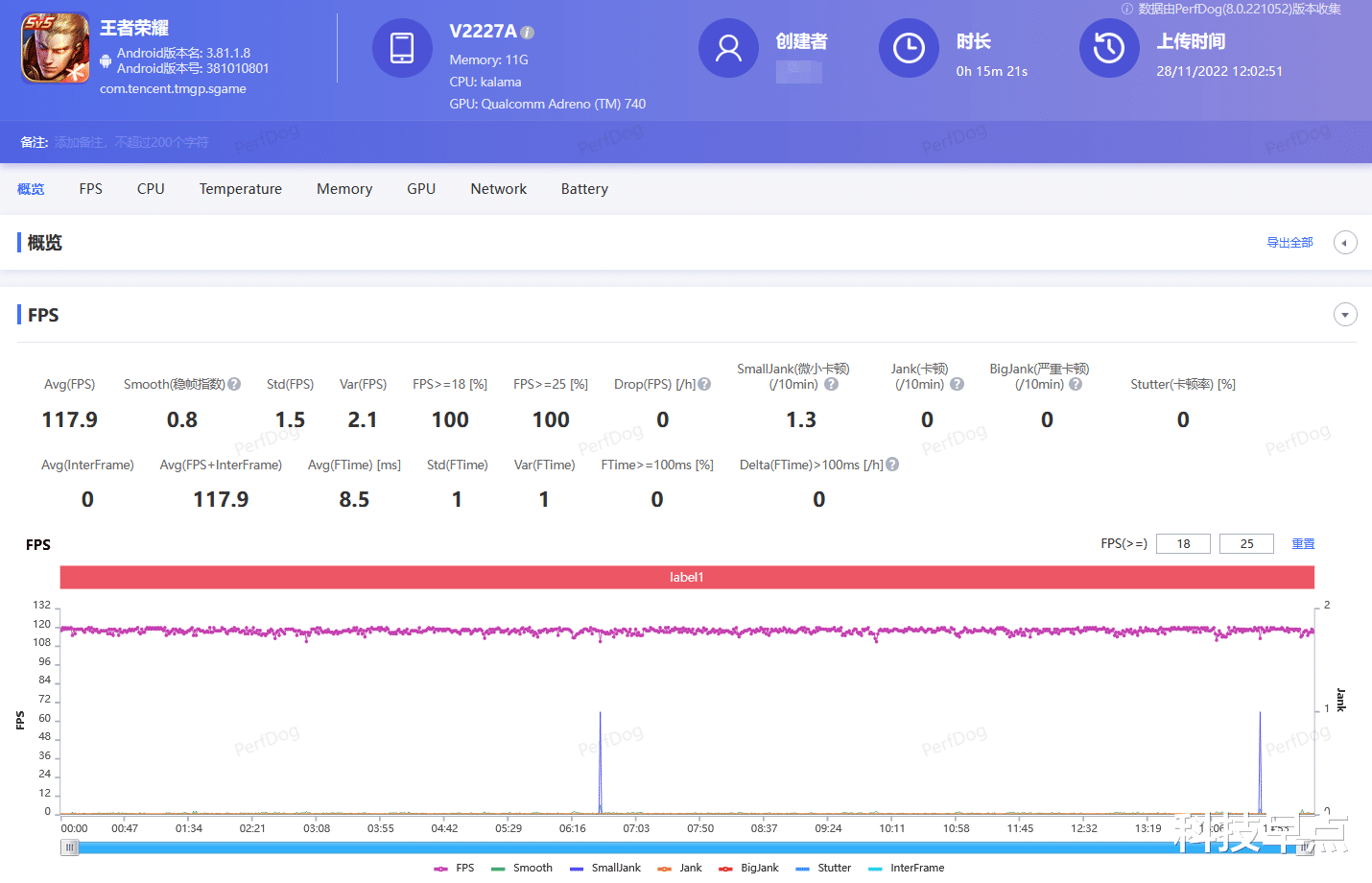Click the 王者荣耀 game app icon
Screen dimensions: 1372x883
(56, 48)
